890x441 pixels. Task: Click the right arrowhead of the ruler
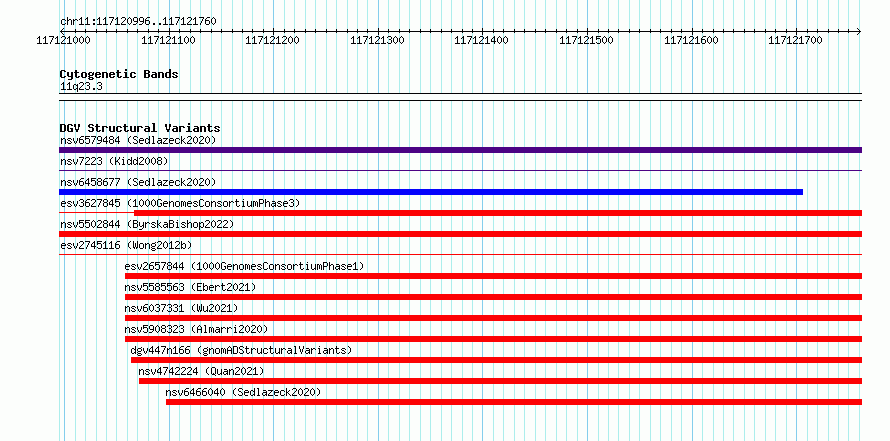(x=859, y=31)
